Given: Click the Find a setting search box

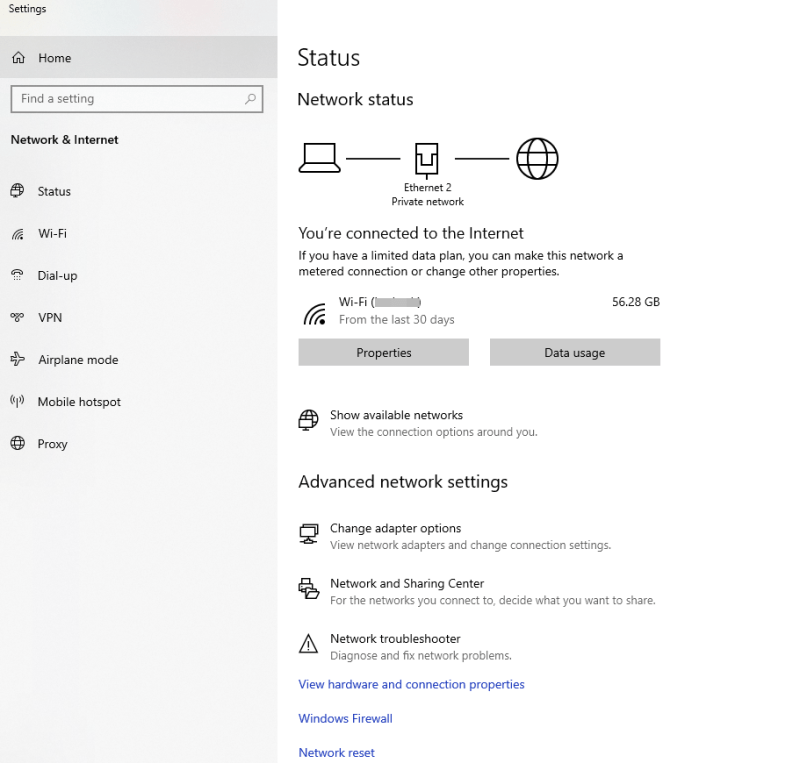Looking at the screenshot, I should tap(137, 99).
